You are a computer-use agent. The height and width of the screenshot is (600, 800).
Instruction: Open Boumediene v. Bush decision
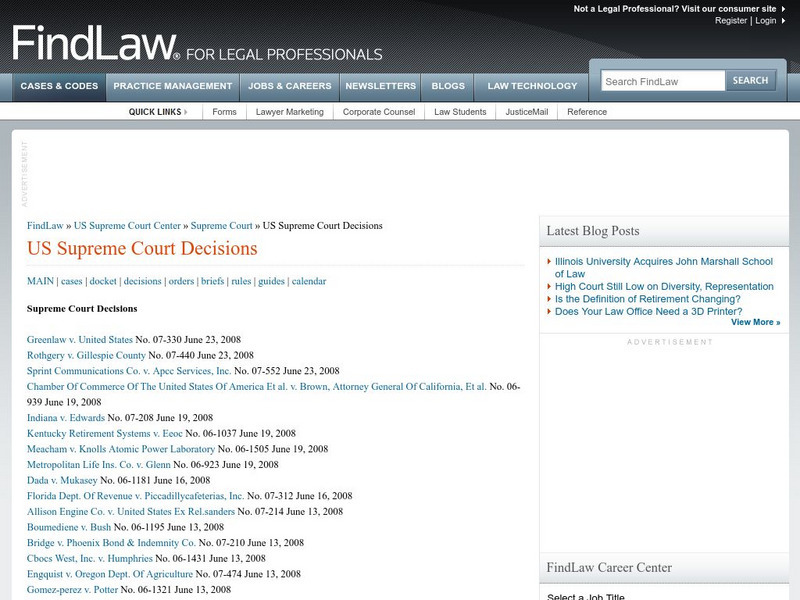pos(69,527)
